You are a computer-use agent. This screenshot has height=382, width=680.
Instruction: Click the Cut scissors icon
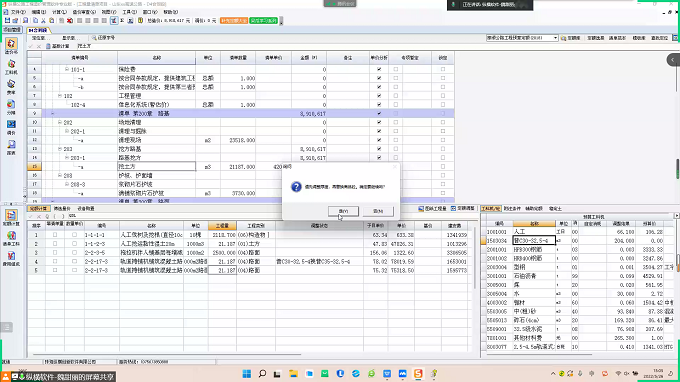pos(43,20)
